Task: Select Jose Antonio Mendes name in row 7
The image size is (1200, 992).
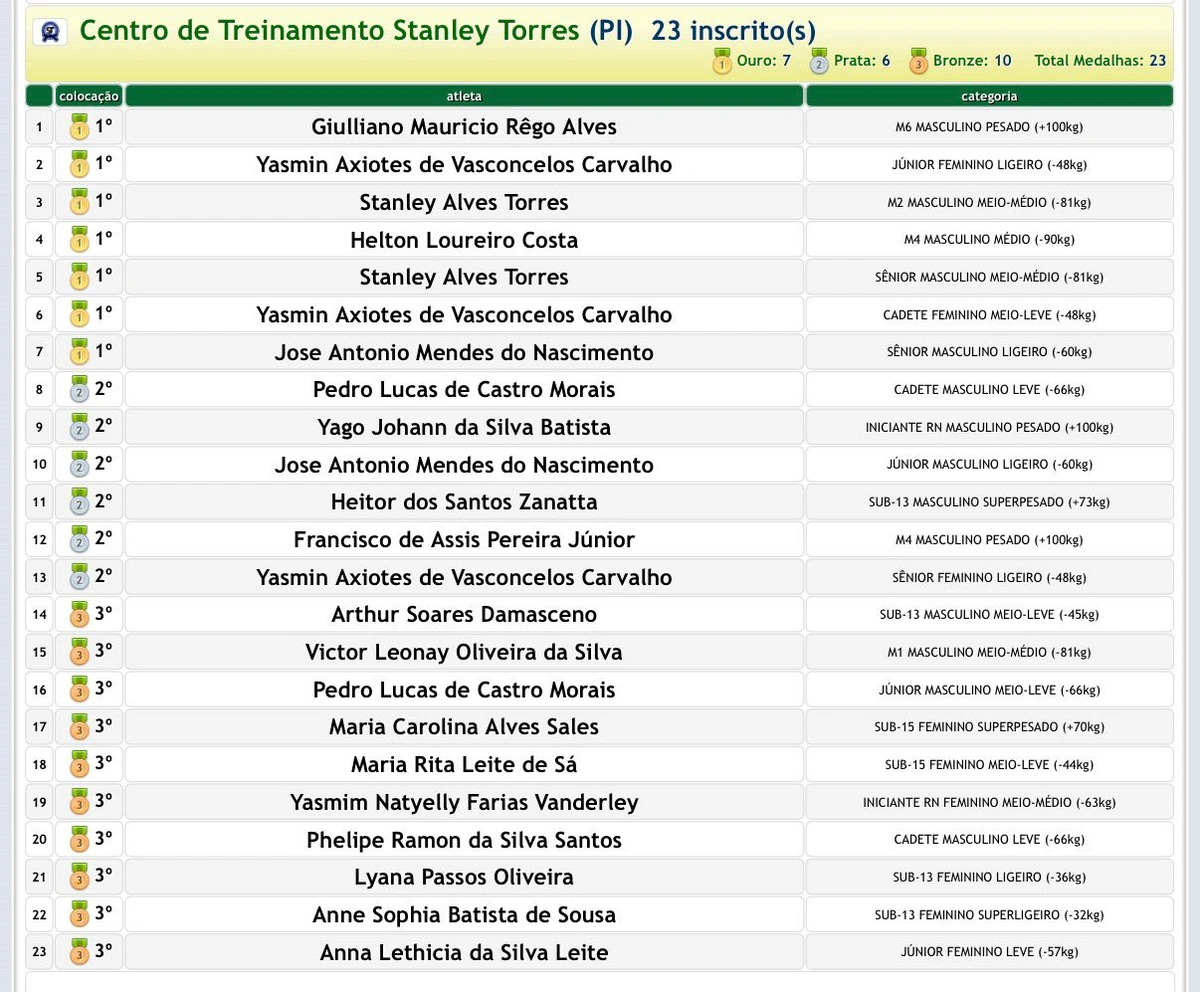Action: click(464, 352)
